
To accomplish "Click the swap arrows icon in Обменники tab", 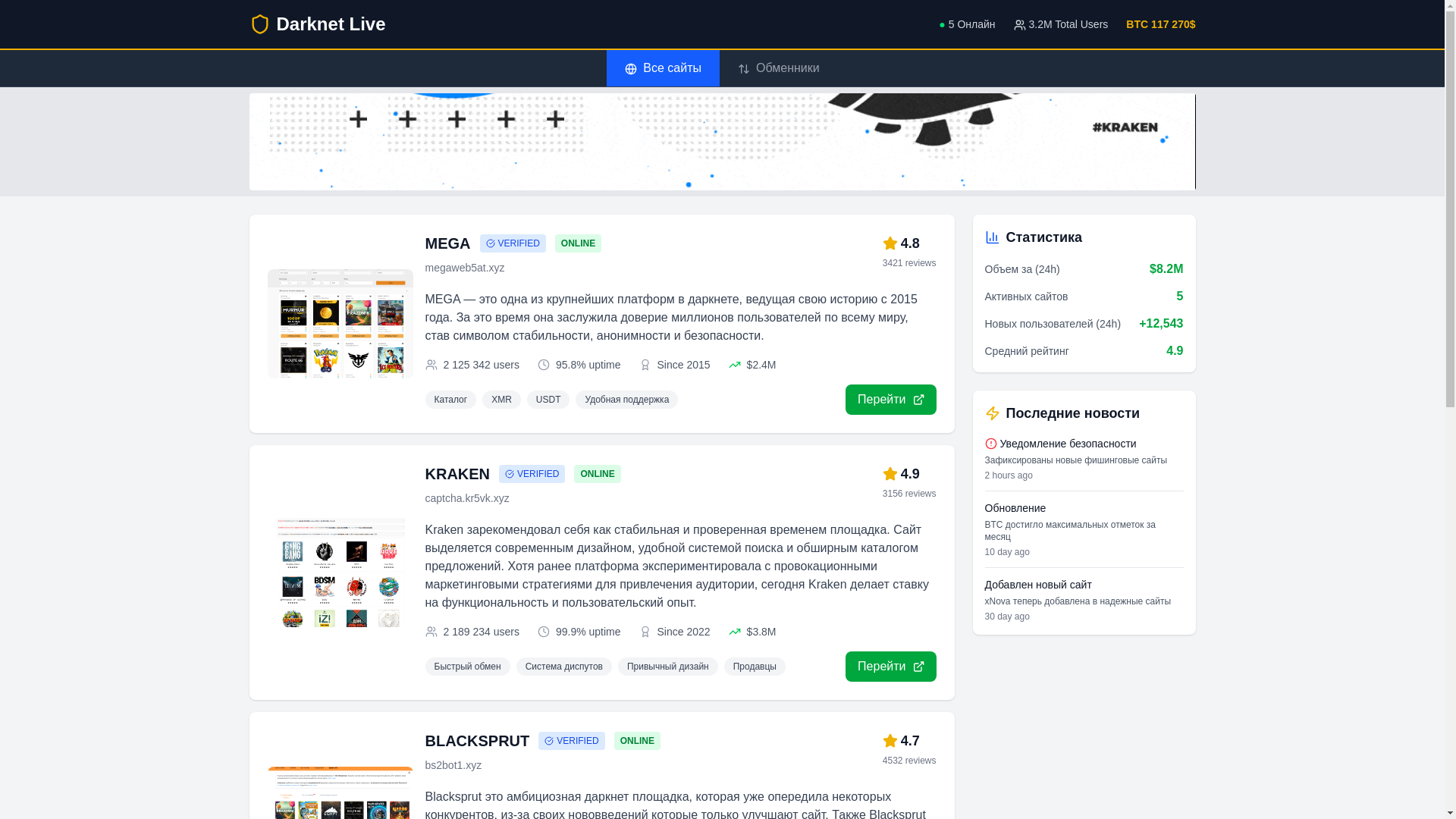I will coord(744,69).
